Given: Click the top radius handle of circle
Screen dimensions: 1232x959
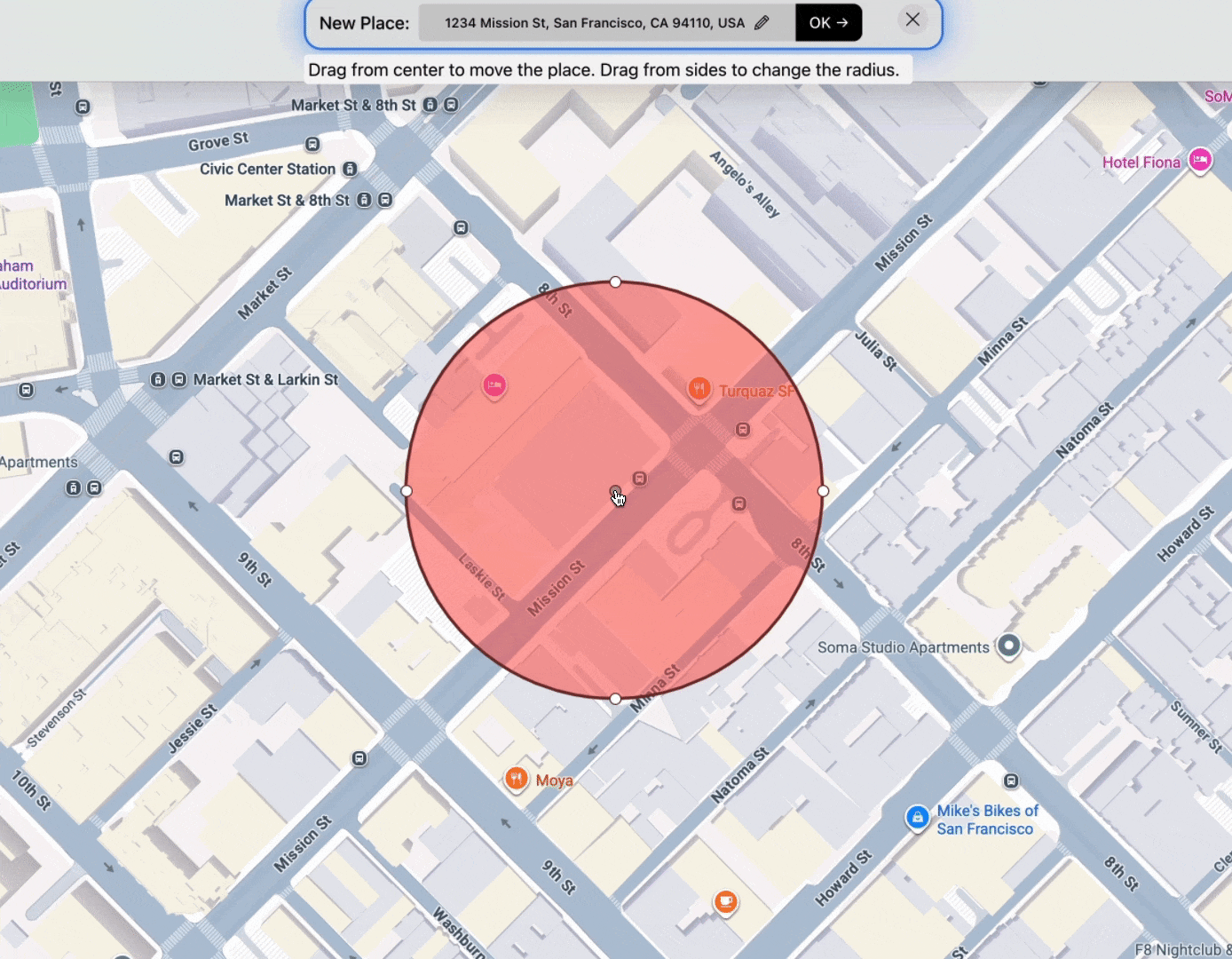Looking at the screenshot, I should (615, 282).
